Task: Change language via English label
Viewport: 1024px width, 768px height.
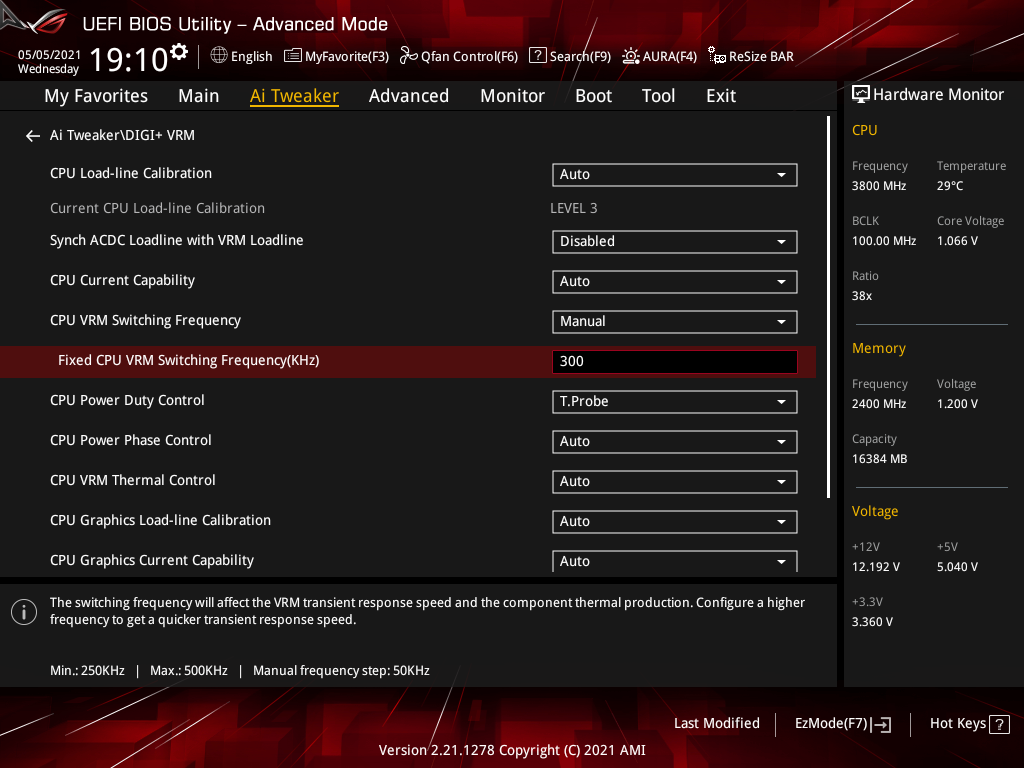Action: click(x=251, y=57)
